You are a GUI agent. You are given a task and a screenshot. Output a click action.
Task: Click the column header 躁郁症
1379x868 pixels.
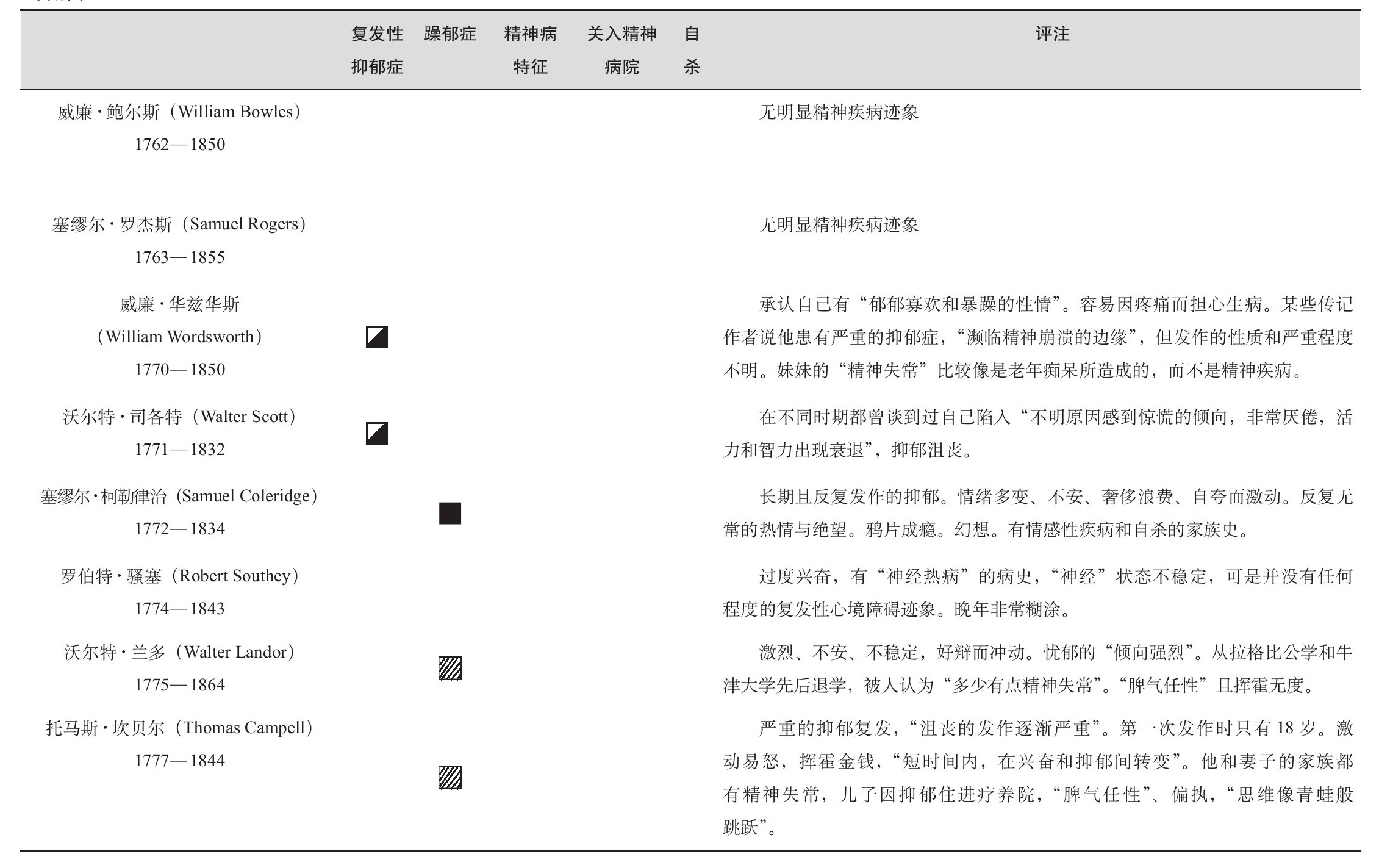pos(450,34)
